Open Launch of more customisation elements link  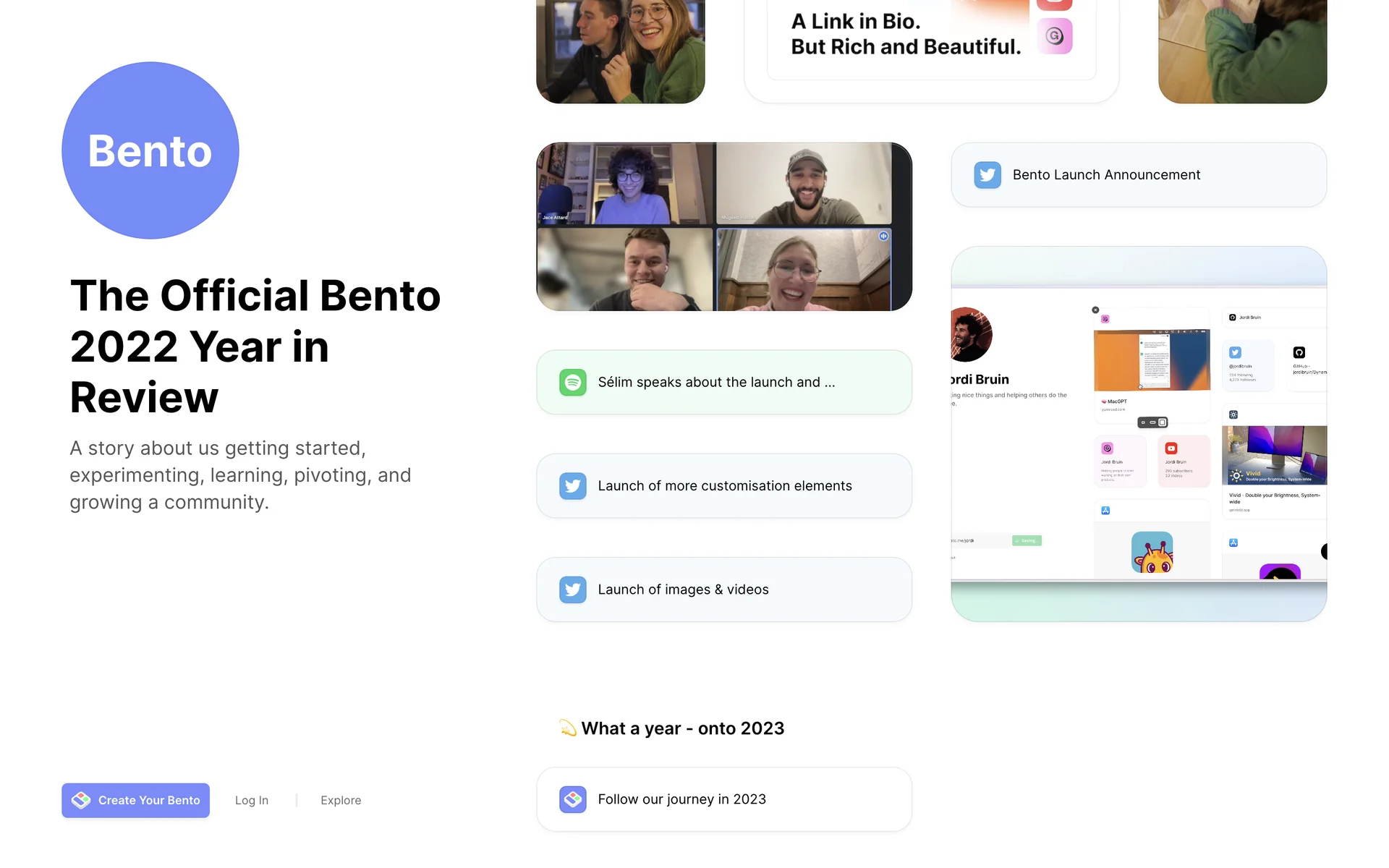pos(724,486)
